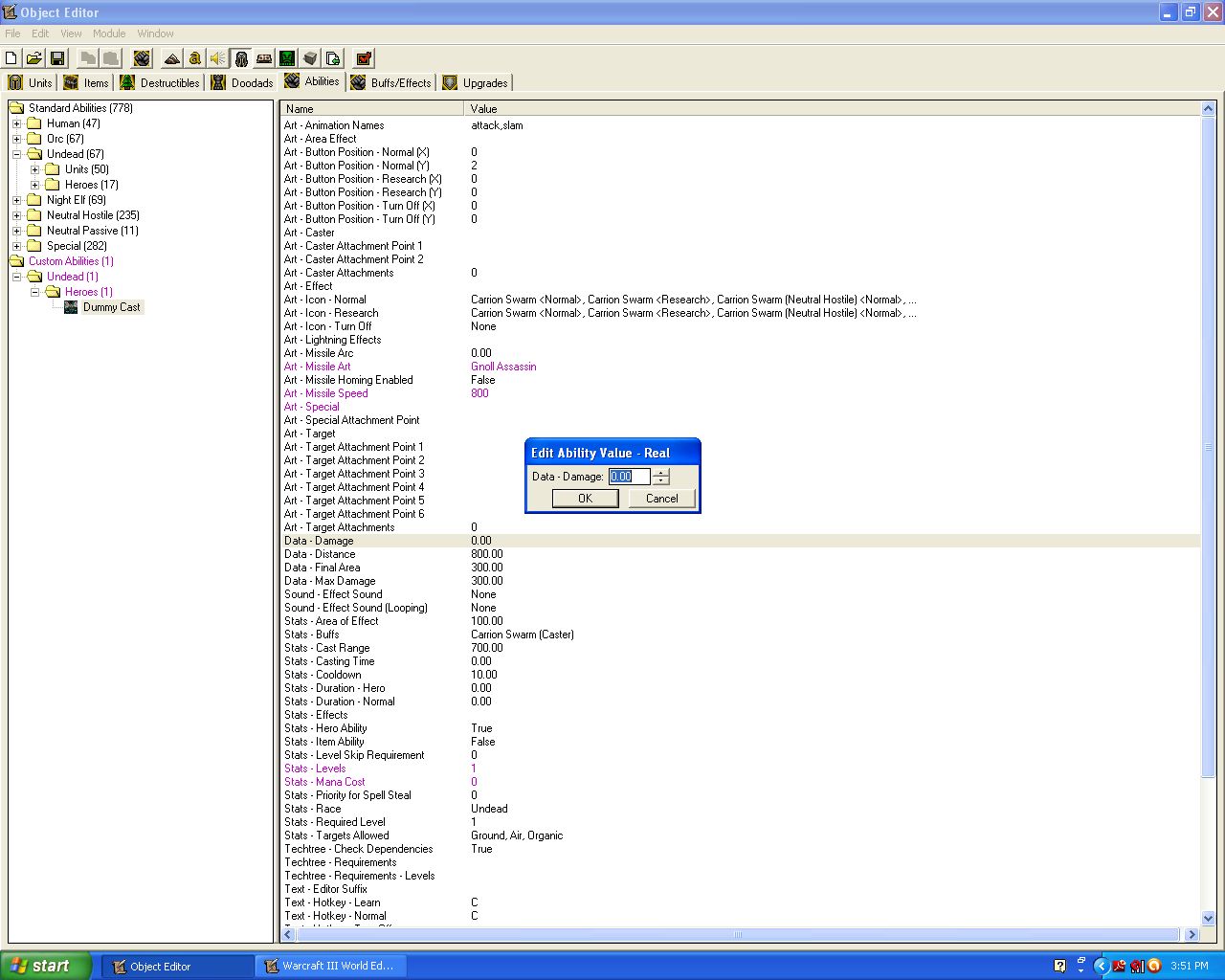Open the Campaign Editor icon
This screenshot has height=980, width=1225.
tap(264, 58)
